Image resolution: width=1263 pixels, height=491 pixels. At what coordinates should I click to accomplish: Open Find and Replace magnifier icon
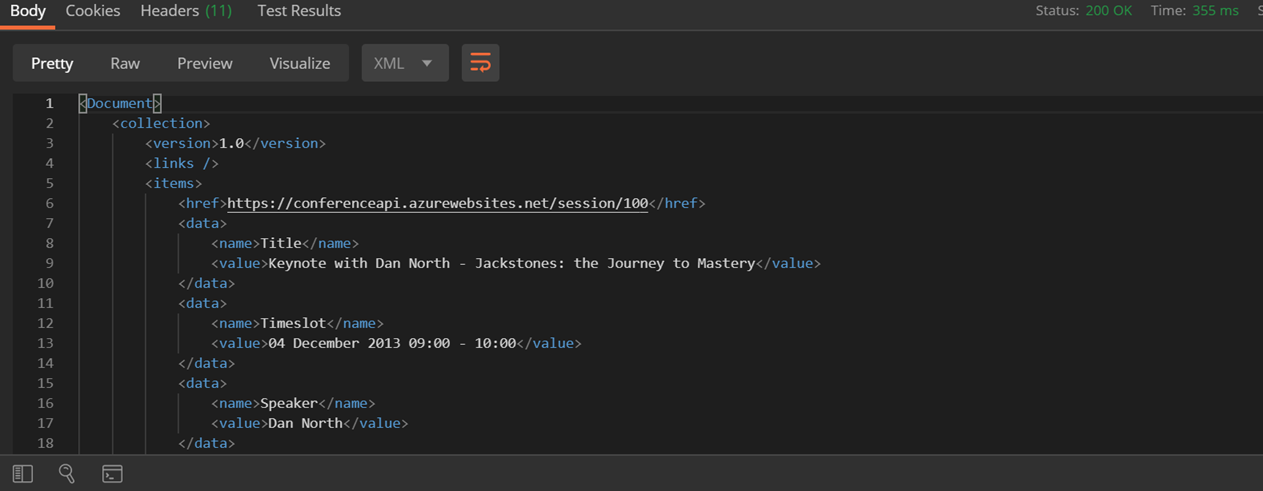point(67,474)
